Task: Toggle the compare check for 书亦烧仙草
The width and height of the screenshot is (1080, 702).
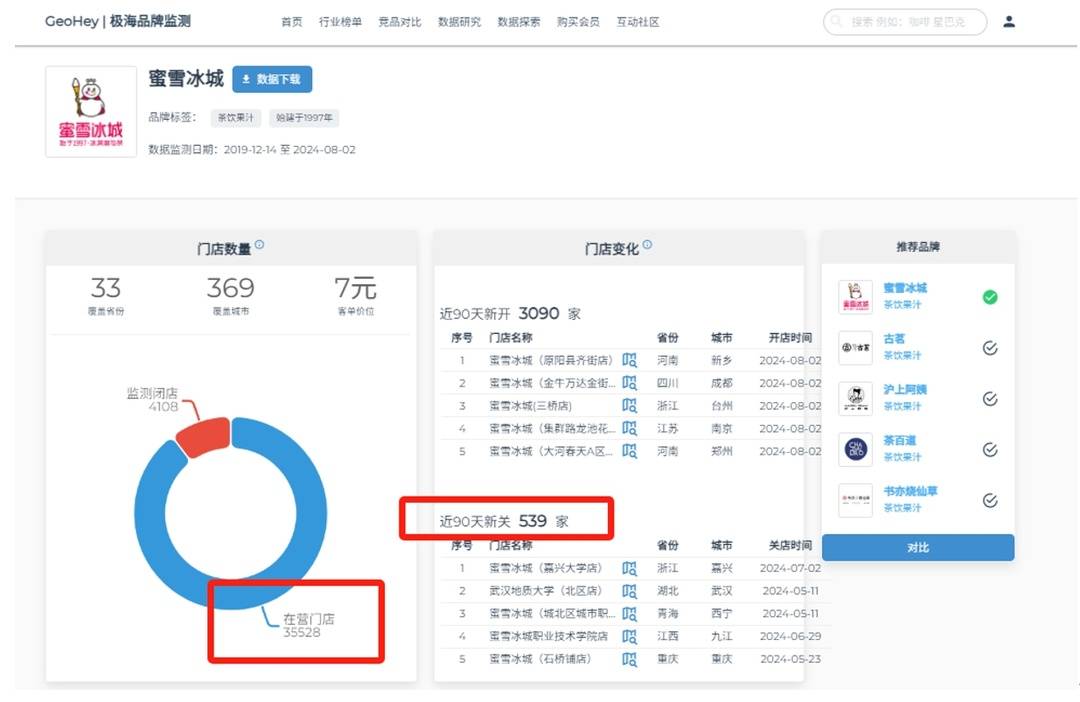Action: coord(990,501)
